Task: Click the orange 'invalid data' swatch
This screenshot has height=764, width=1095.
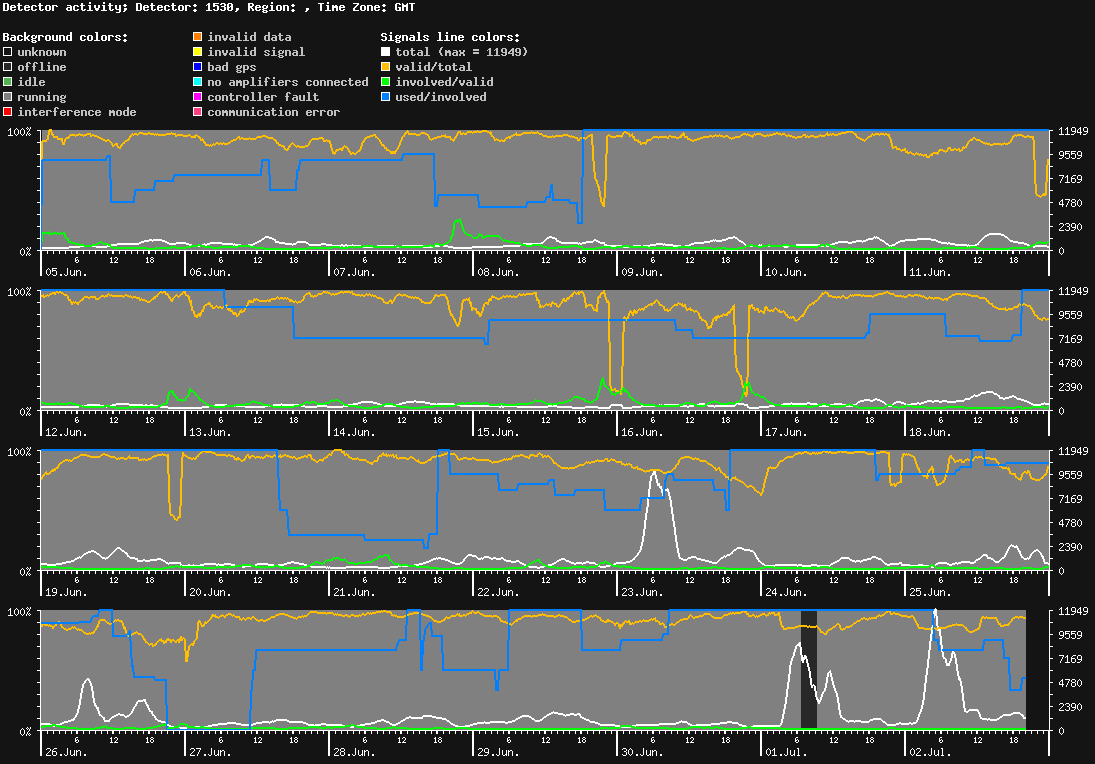Action: click(x=198, y=36)
